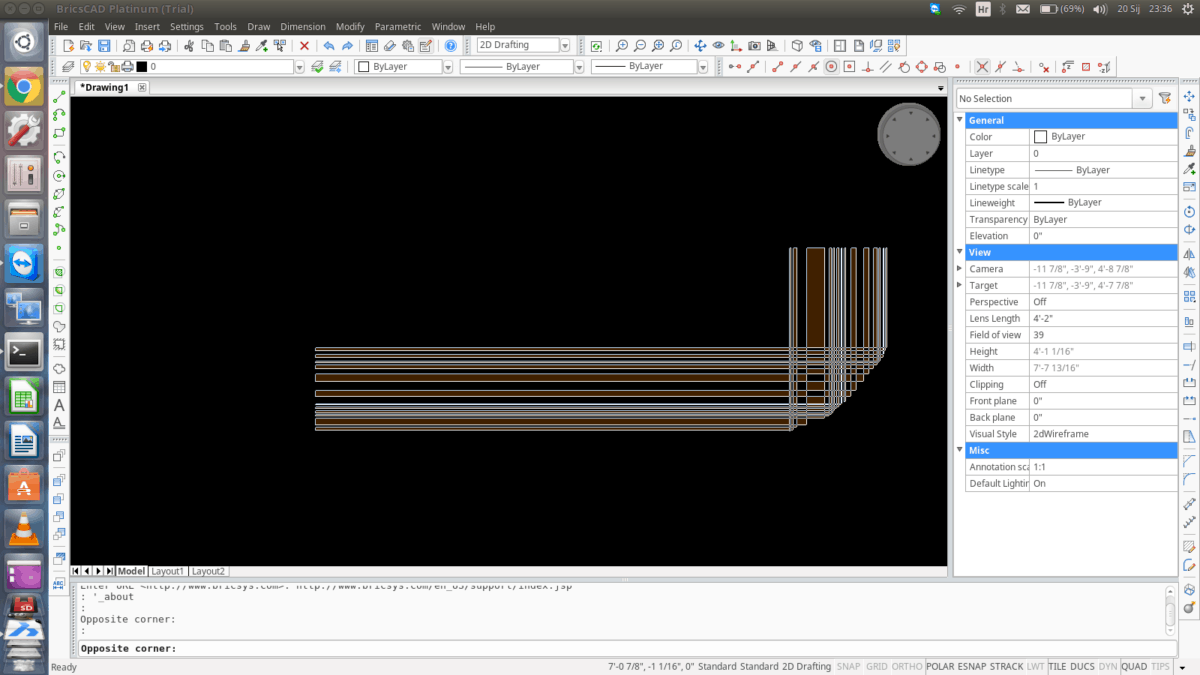Click the Clear entity snaps icon
The image size is (1200, 675).
1043,67
